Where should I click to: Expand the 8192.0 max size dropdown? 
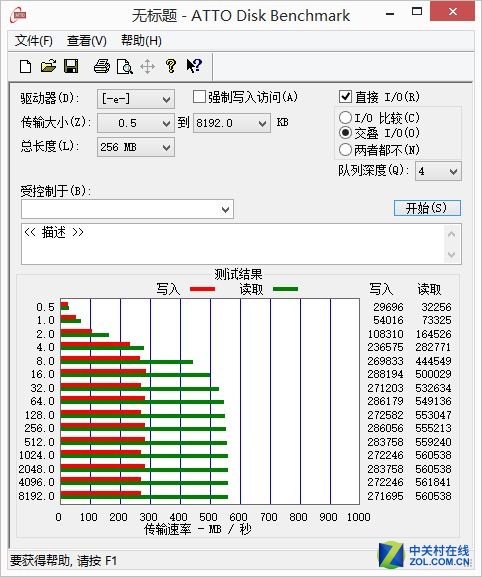232,123
